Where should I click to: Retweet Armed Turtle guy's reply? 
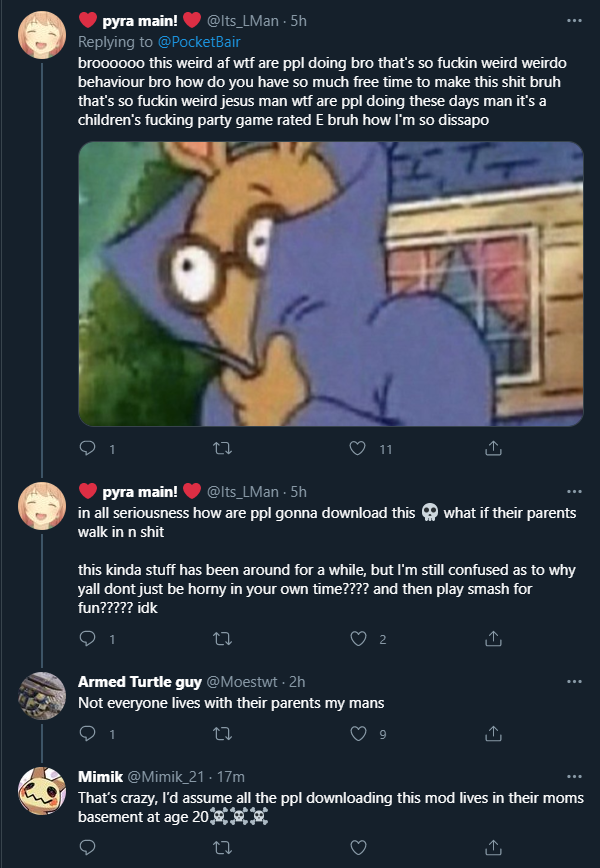pyautogui.click(x=222, y=734)
